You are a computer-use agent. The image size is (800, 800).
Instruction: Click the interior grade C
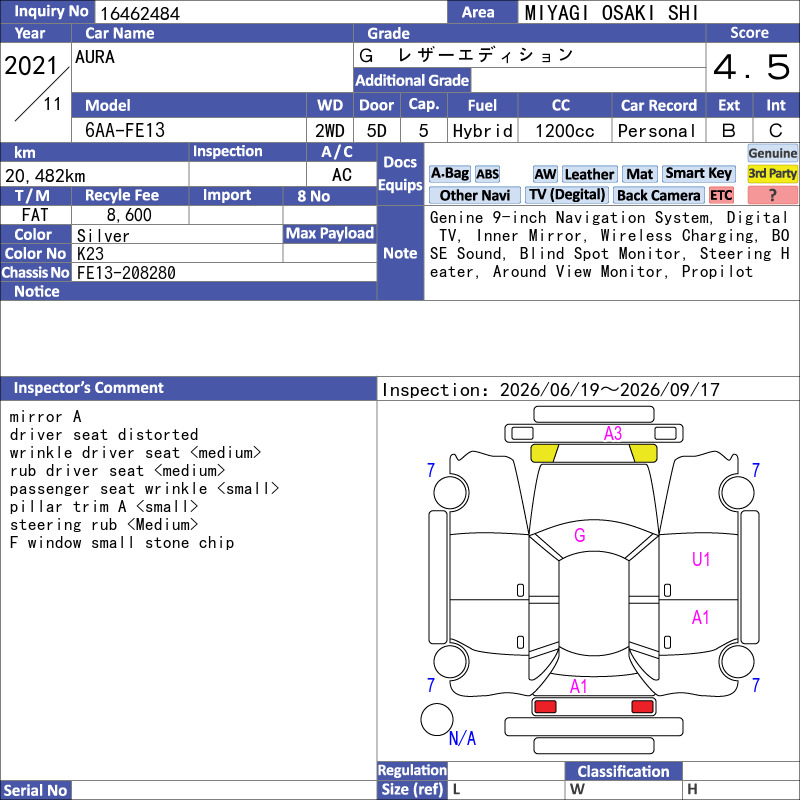click(776, 131)
